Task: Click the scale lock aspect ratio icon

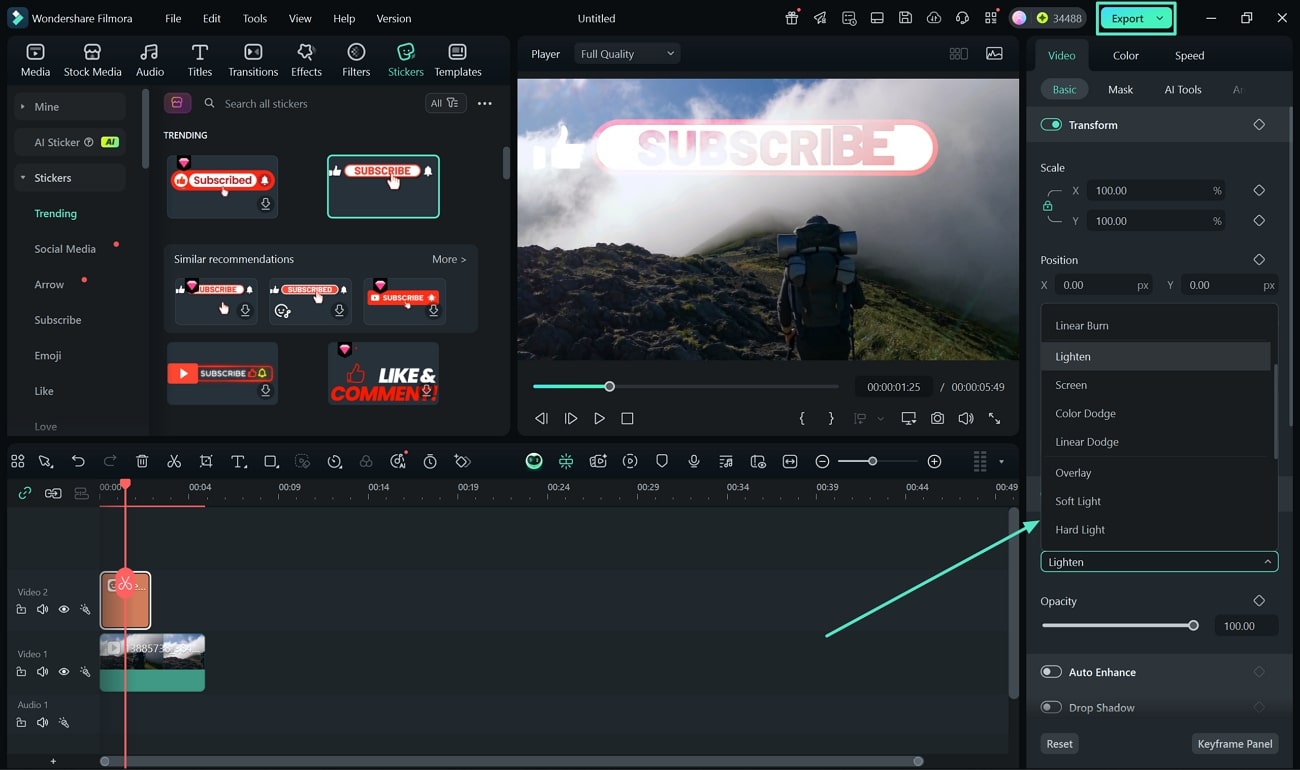Action: [1048, 206]
